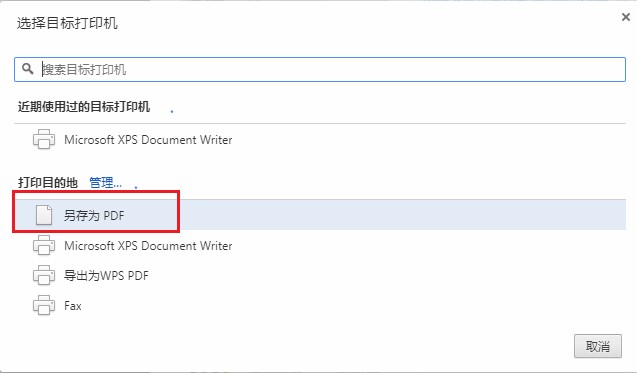The image size is (637, 373).
Task: Click the printer icon of XPS Writer under 打印目的地
Action: 44,245
